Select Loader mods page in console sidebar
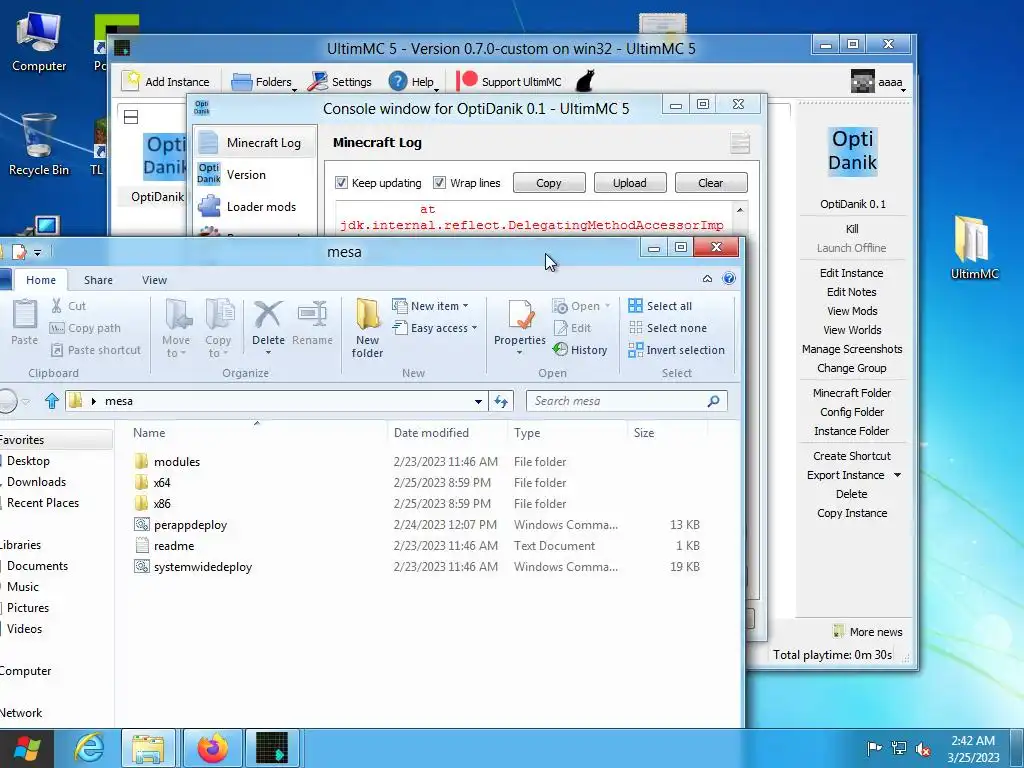The image size is (1024, 768). pyautogui.click(x=255, y=206)
